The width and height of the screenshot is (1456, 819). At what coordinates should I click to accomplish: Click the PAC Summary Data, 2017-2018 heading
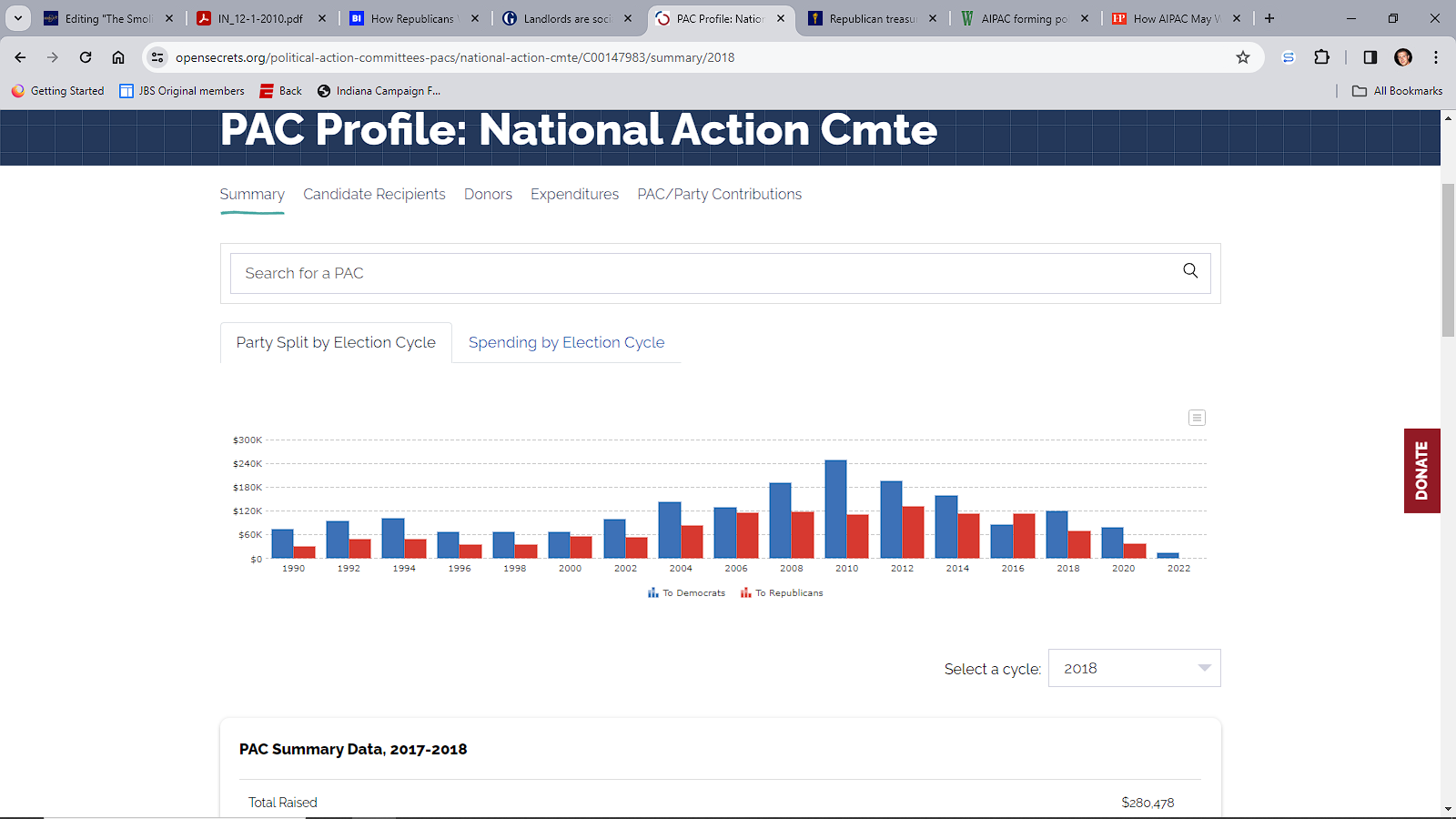(353, 749)
